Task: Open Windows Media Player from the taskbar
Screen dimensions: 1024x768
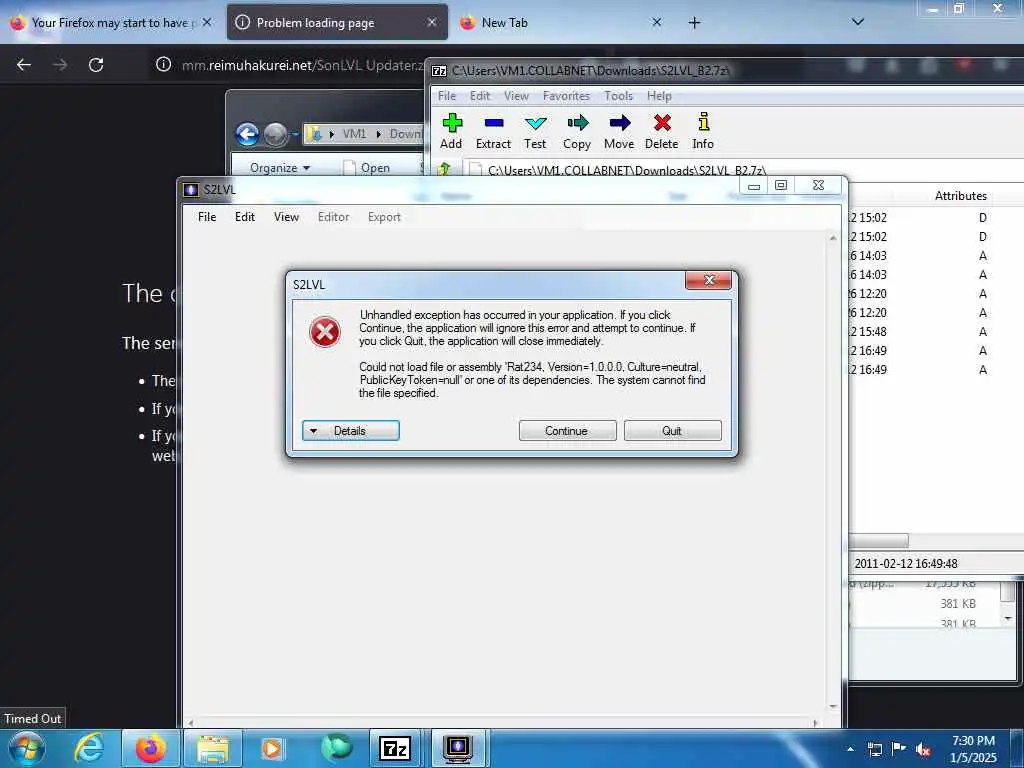Action: tap(272, 748)
